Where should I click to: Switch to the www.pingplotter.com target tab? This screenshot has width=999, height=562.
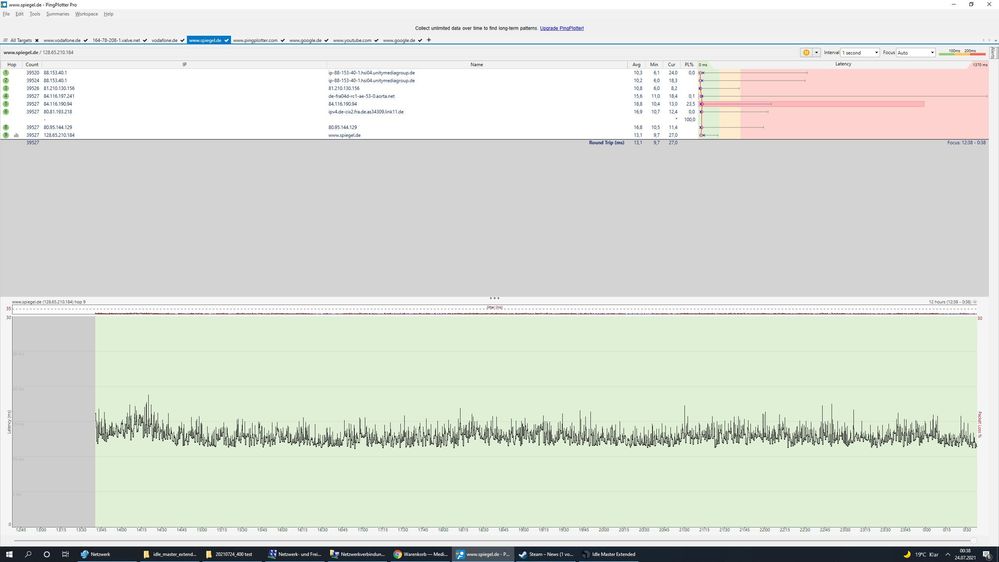255,40
